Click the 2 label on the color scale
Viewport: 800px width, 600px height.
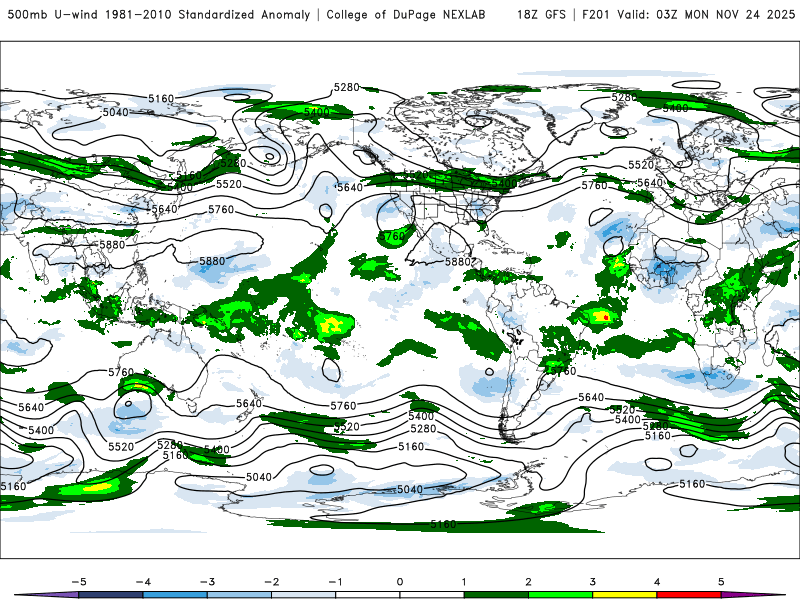[528, 582]
